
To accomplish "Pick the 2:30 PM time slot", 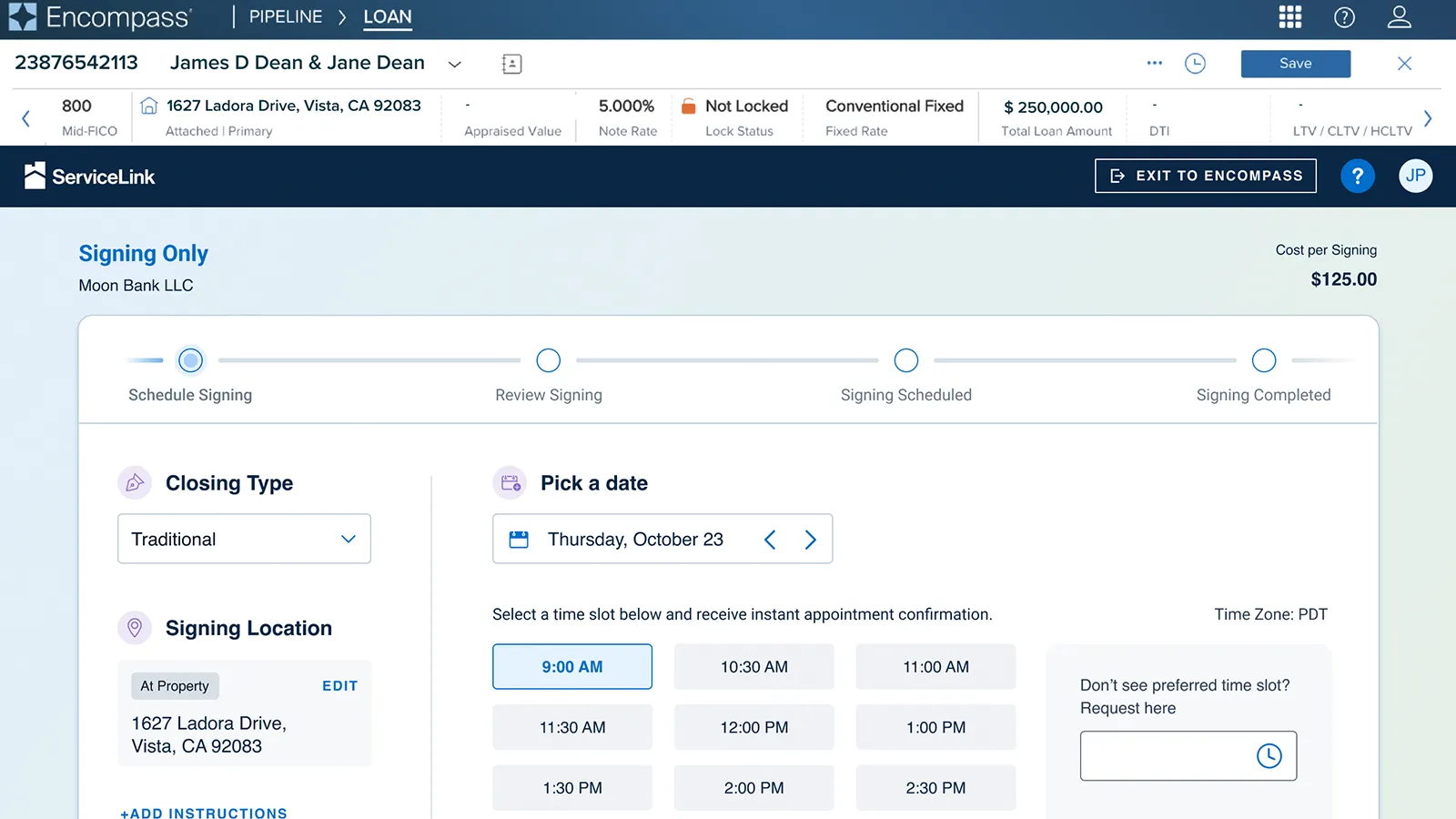I will tap(935, 788).
